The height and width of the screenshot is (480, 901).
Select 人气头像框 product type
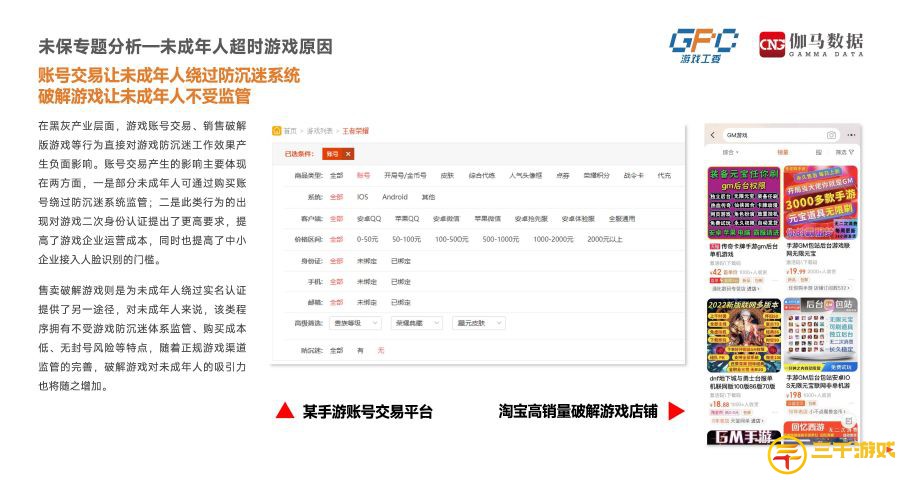[x=525, y=175]
